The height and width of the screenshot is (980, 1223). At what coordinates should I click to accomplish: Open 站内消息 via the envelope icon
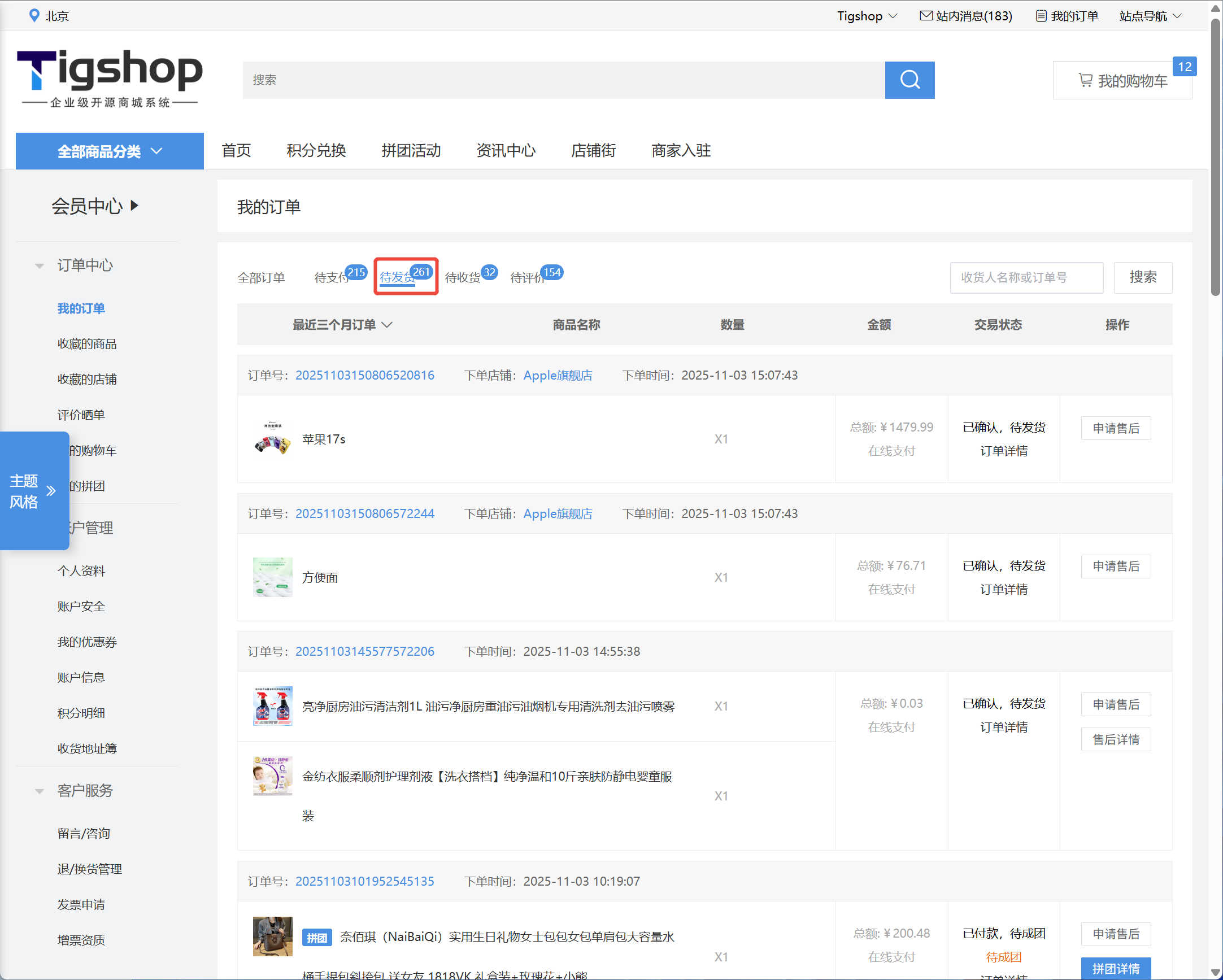(926, 15)
